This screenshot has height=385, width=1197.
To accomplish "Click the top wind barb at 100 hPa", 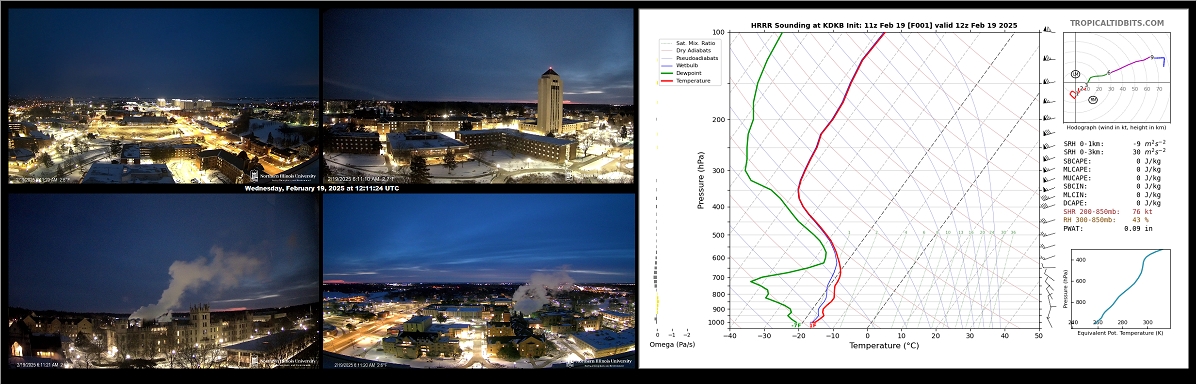I will pyautogui.click(x=1049, y=31).
